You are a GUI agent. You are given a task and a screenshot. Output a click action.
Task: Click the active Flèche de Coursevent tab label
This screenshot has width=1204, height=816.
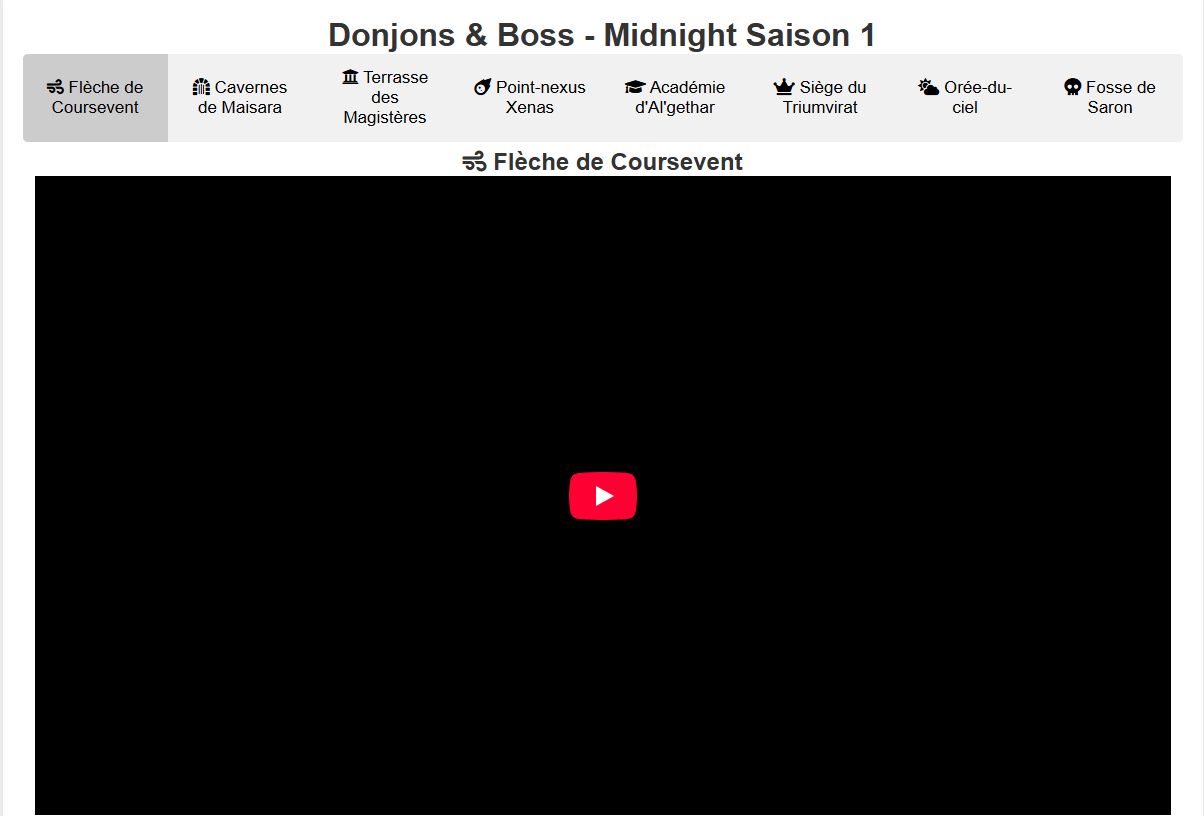pyautogui.click(x=96, y=98)
